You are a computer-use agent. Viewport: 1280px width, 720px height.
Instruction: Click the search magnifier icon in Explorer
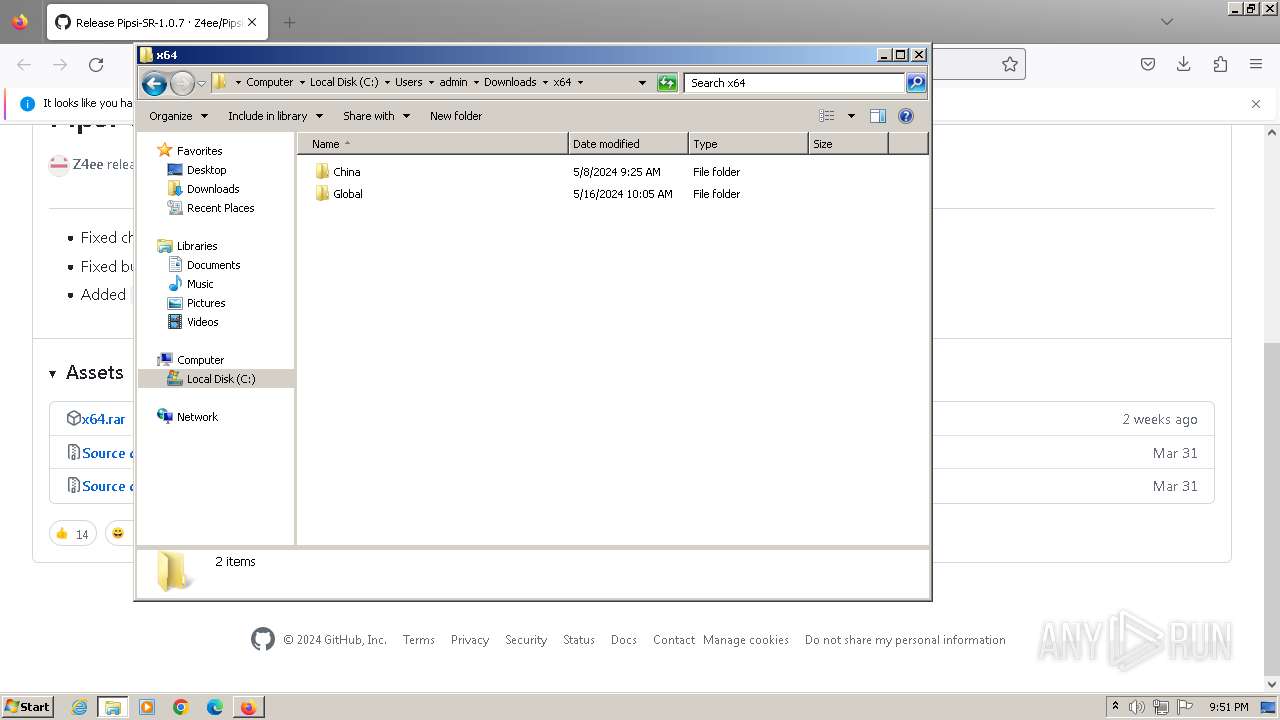pos(916,82)
